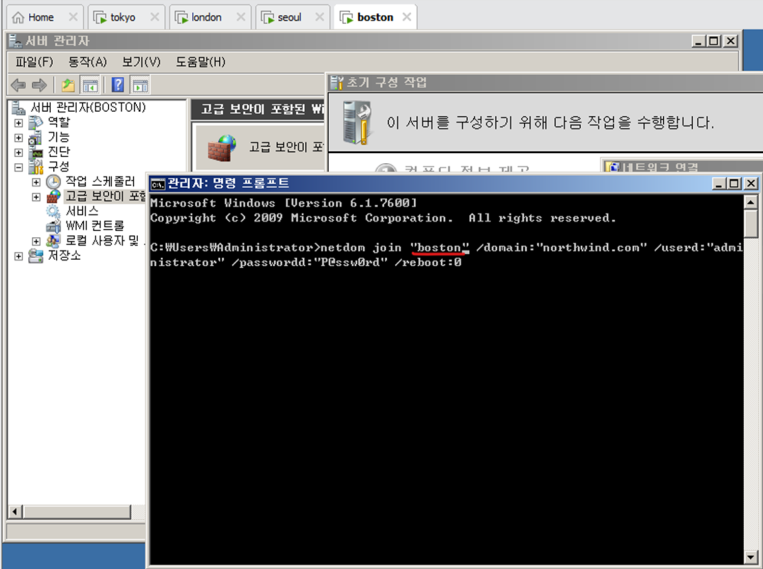Close the tokyo VM tab
The height and width of the screenshot is (569, 763).
[x=154, y=17]
